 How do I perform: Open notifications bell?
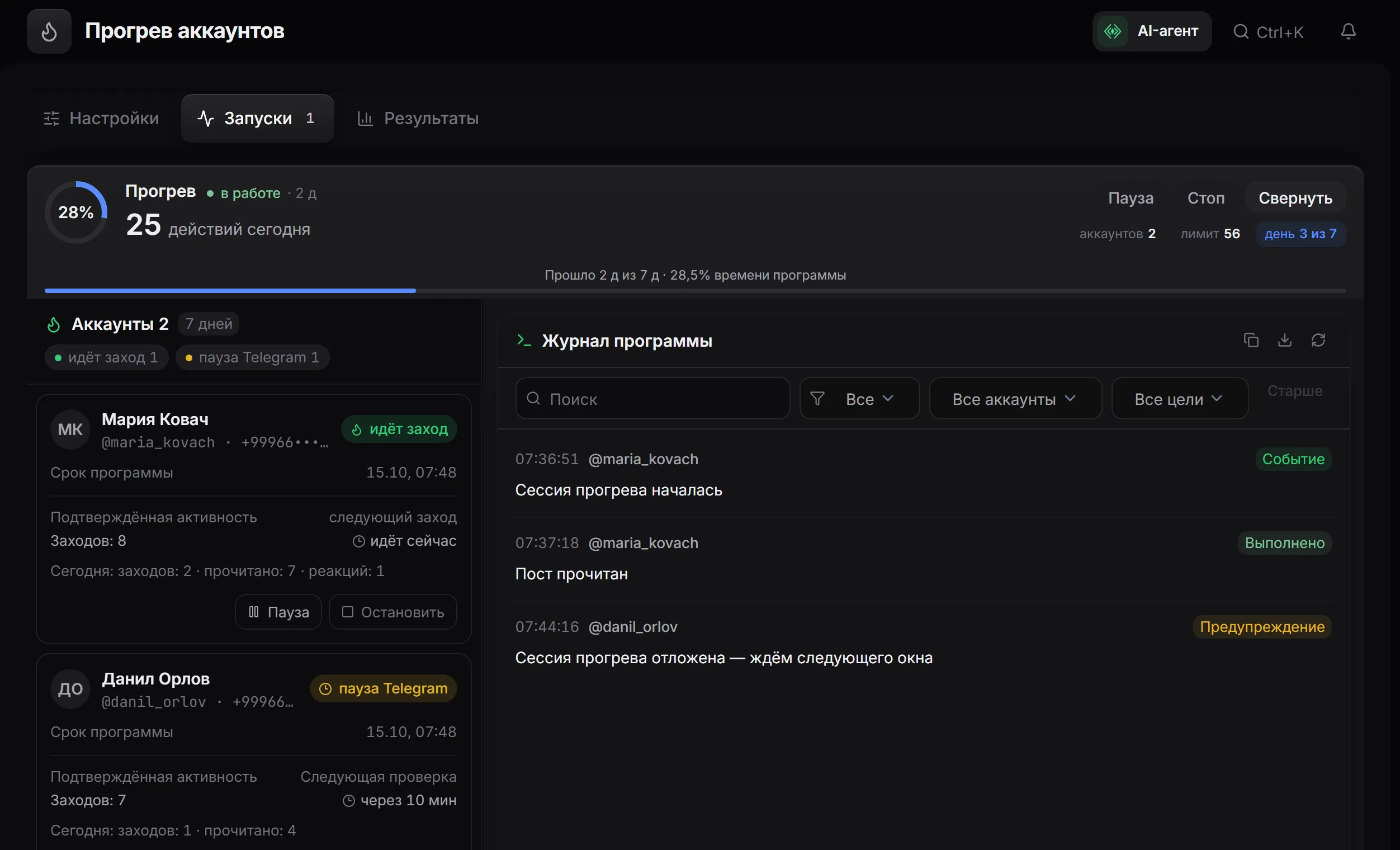pos(1349,31)
